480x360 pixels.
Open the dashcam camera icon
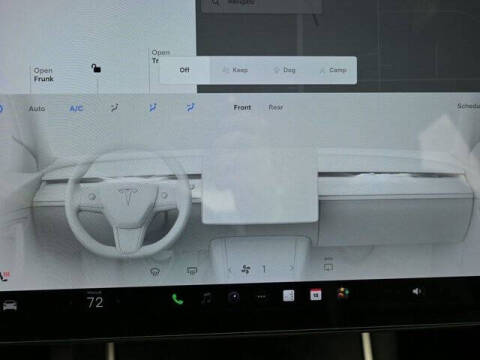coord(234,297)
